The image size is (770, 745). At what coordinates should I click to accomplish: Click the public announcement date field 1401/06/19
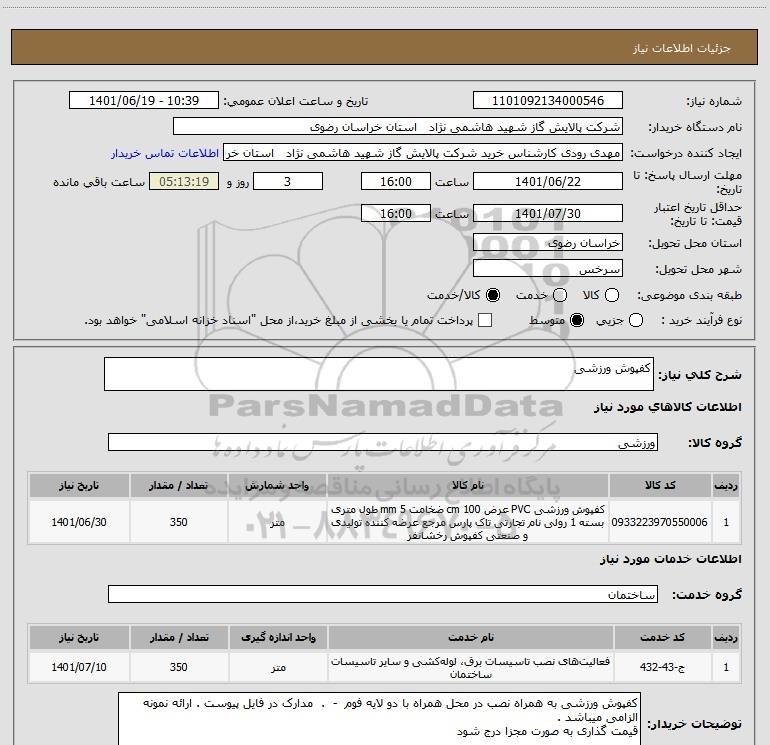pos(144,101)
